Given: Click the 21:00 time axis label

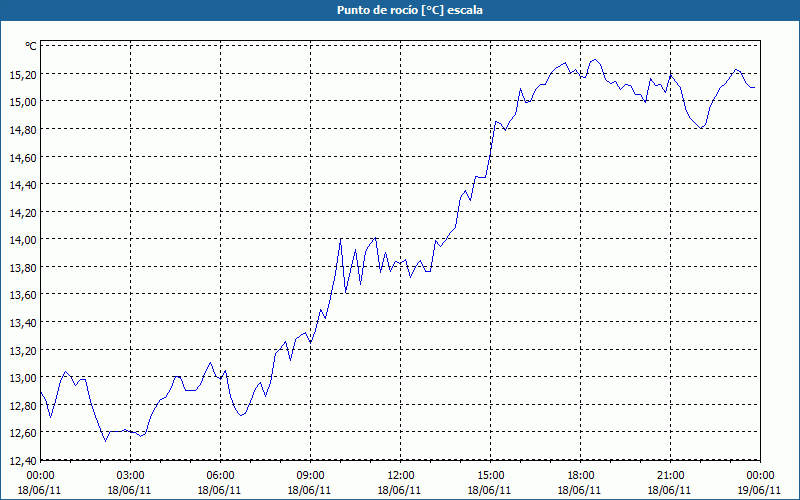Looking at the screenshot, I should 669,476.
